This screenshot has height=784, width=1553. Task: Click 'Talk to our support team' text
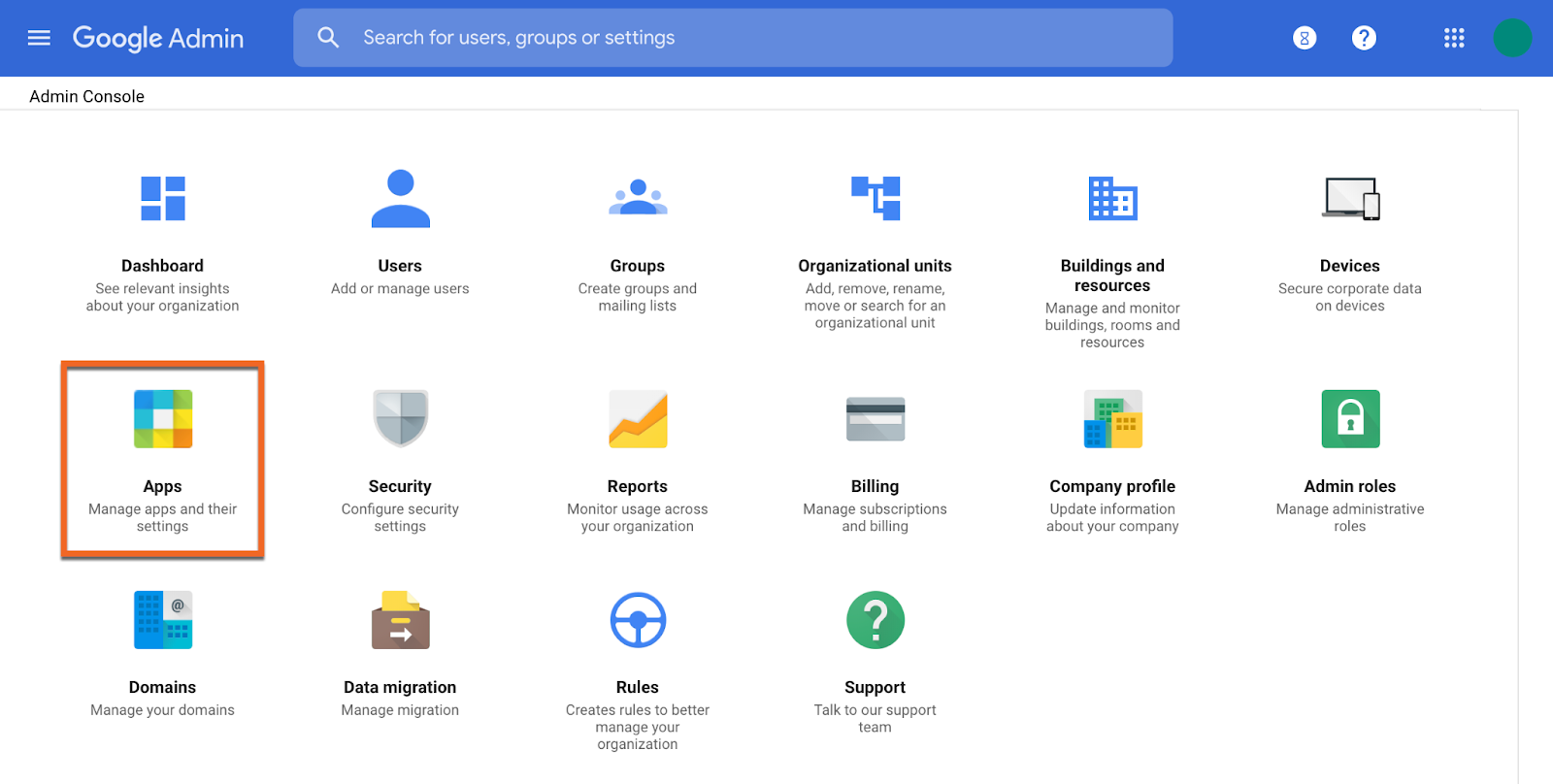875,718
